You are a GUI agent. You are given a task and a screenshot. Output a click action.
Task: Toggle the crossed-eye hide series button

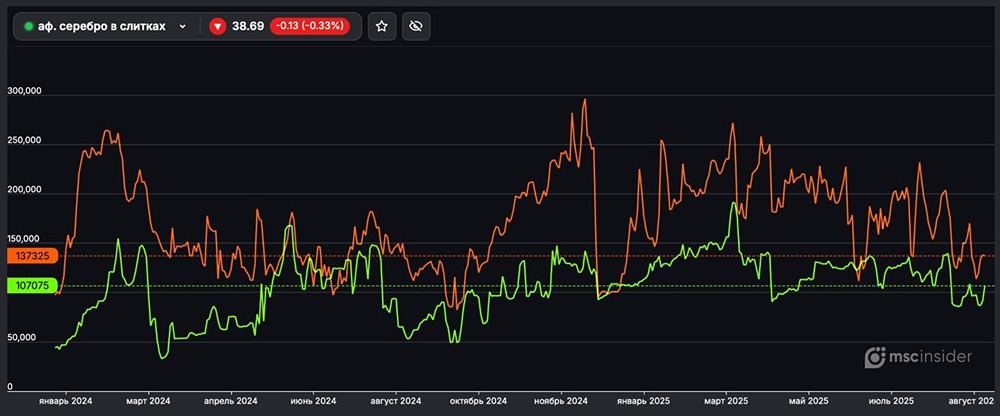(x=416, y=26)
